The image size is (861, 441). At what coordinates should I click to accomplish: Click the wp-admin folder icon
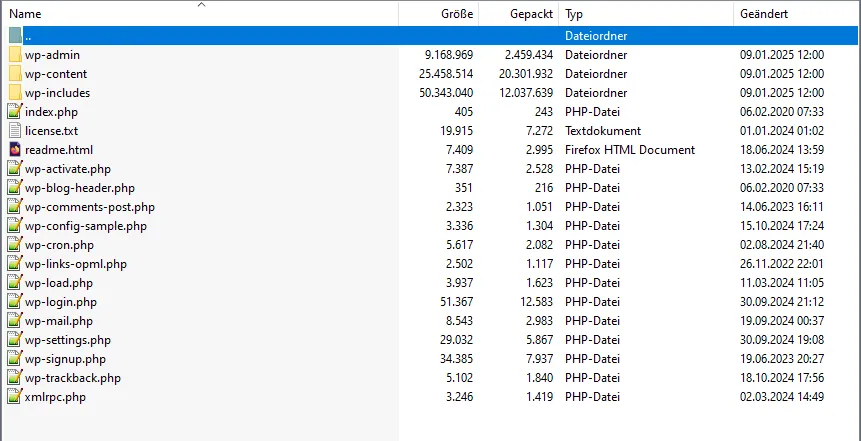(15, 55)
